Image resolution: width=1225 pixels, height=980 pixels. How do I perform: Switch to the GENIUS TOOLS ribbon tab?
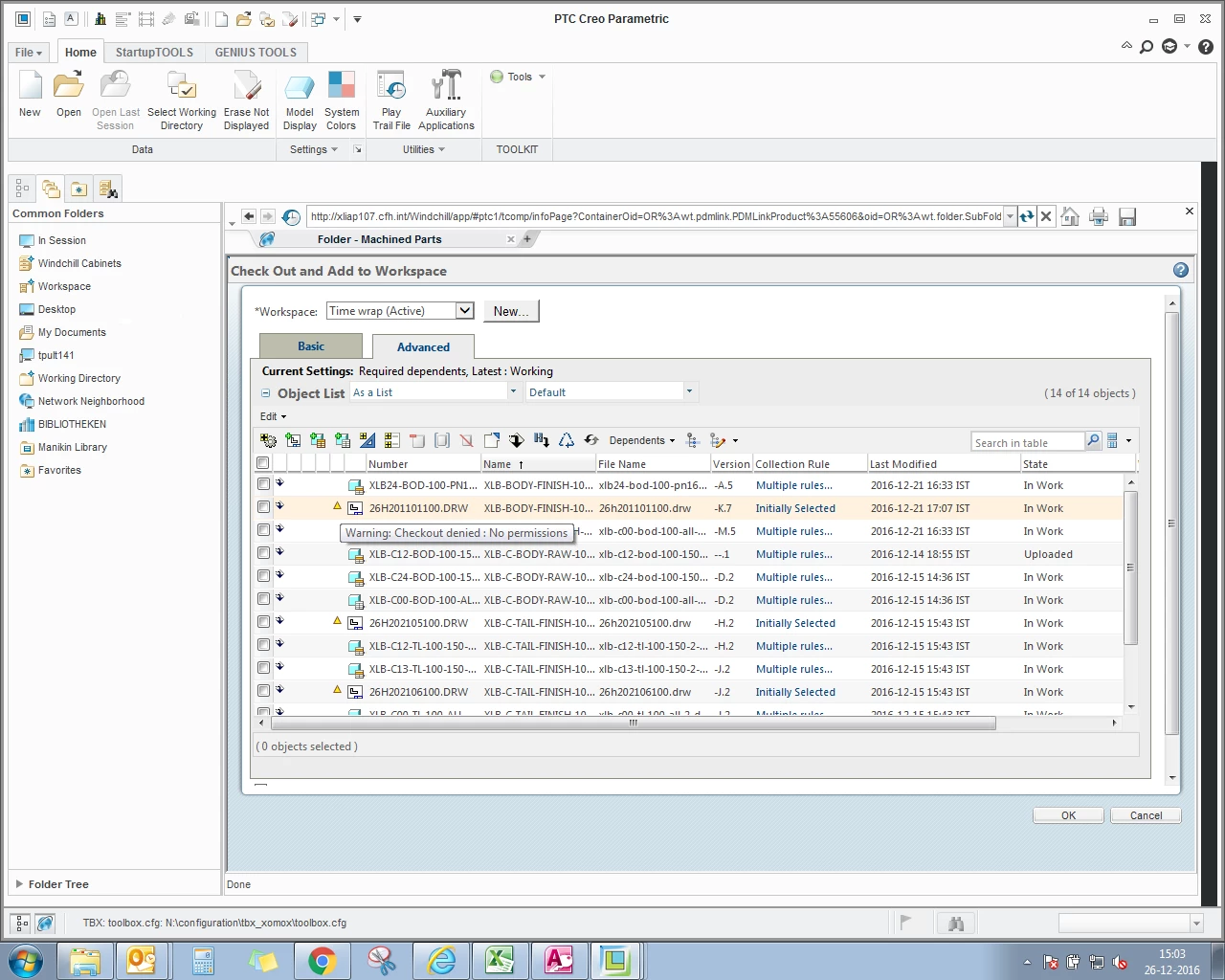[256, 53]
